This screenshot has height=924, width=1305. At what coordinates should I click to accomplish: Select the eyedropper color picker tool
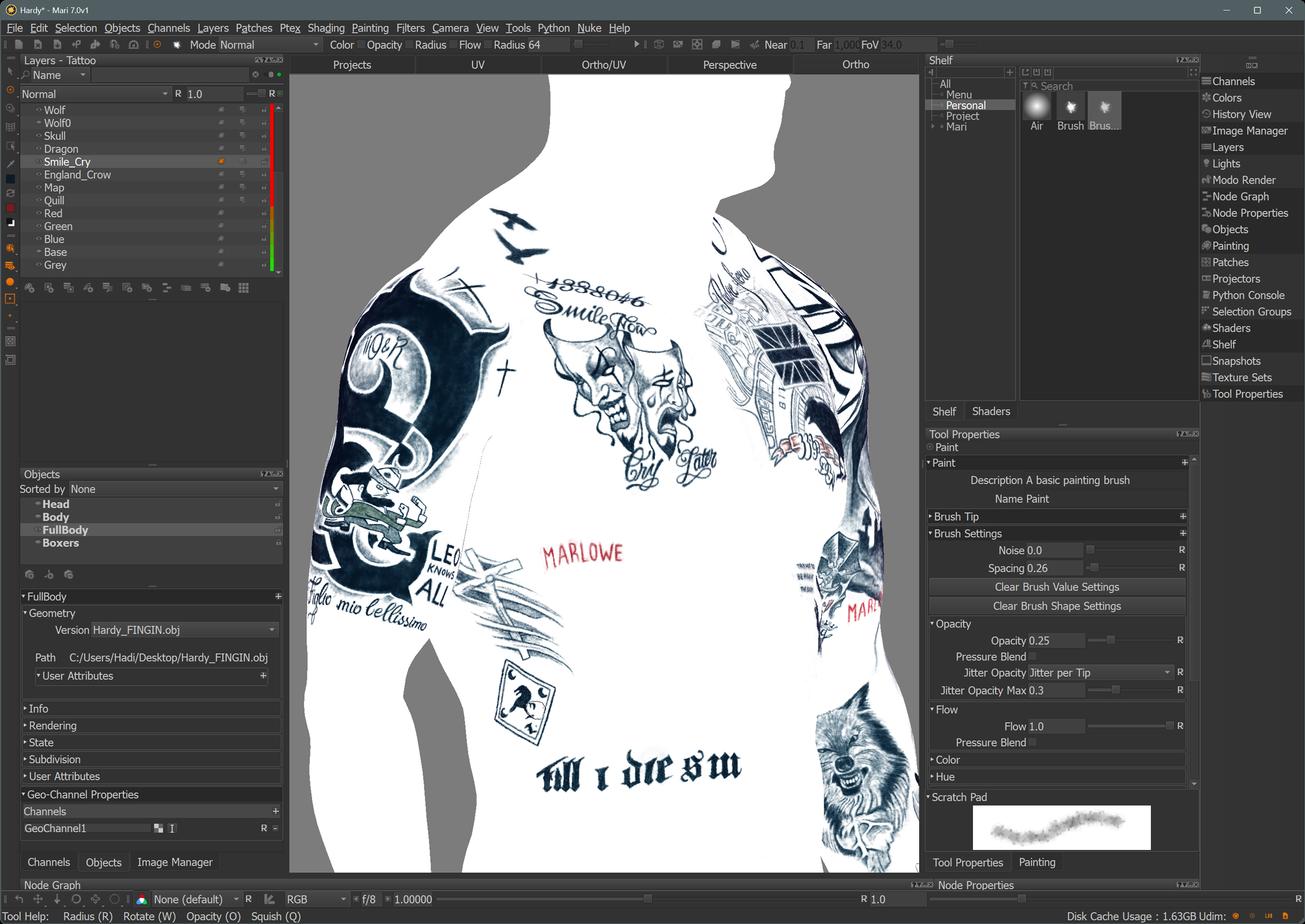(10, 164)
